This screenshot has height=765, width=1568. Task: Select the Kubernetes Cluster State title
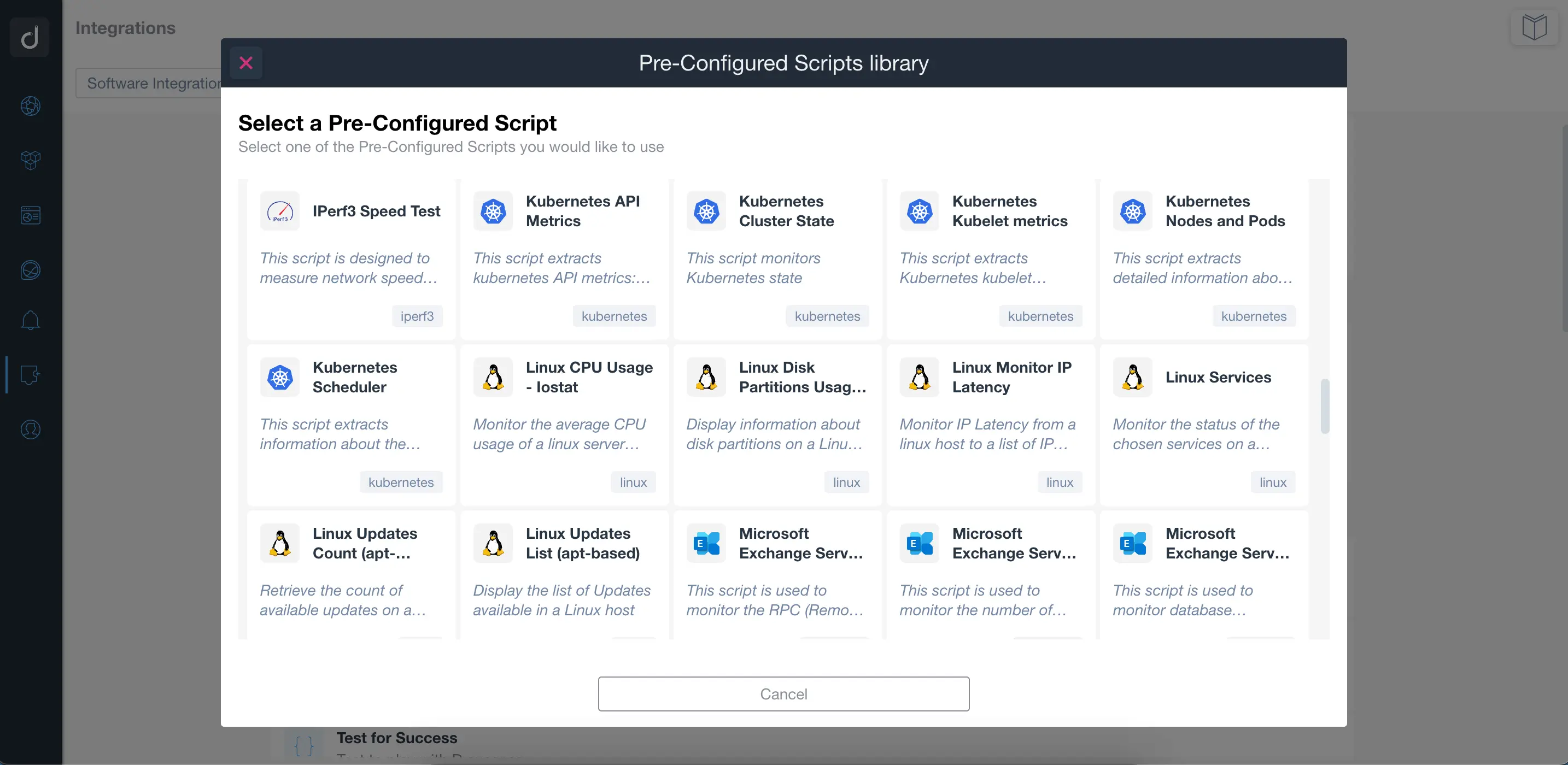pyautogui.click(x=786, y=211)
